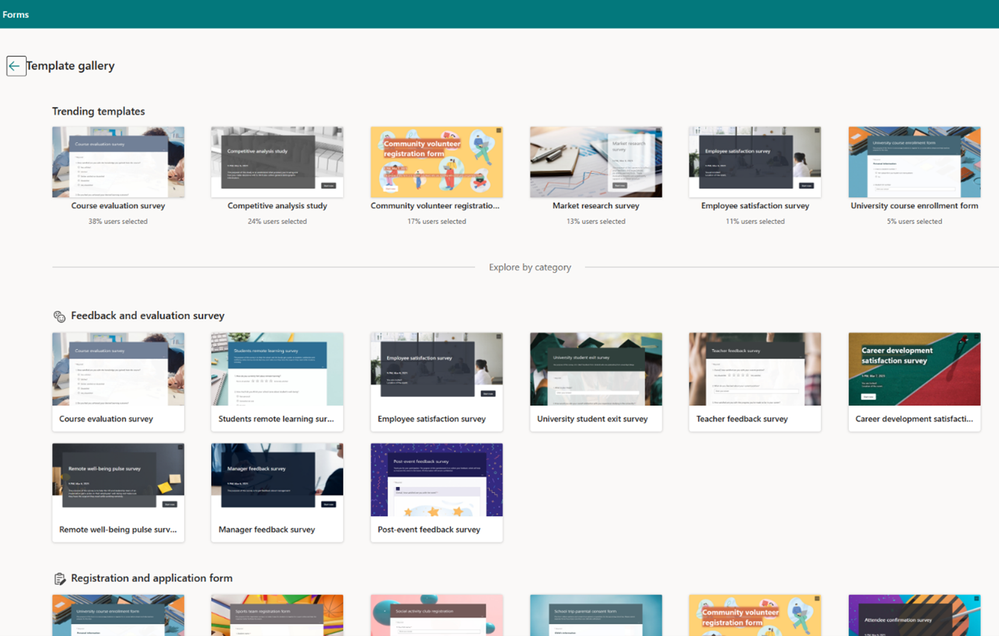Select the University student exit survey card
The image size is (999, 636).
tap(596, 382)
